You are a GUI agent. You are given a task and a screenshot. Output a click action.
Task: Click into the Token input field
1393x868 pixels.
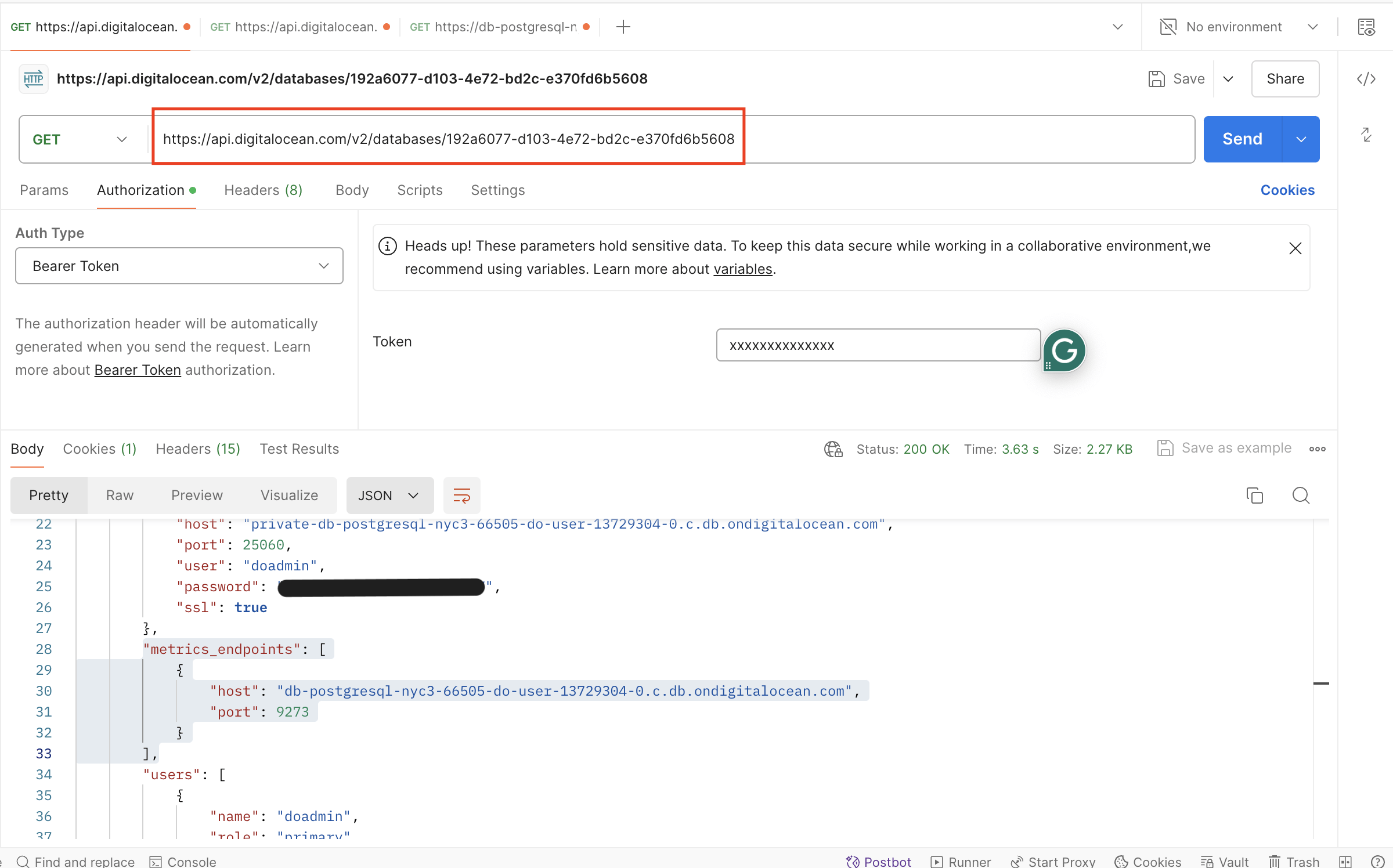pyautogui.click(x=878, y=345)
